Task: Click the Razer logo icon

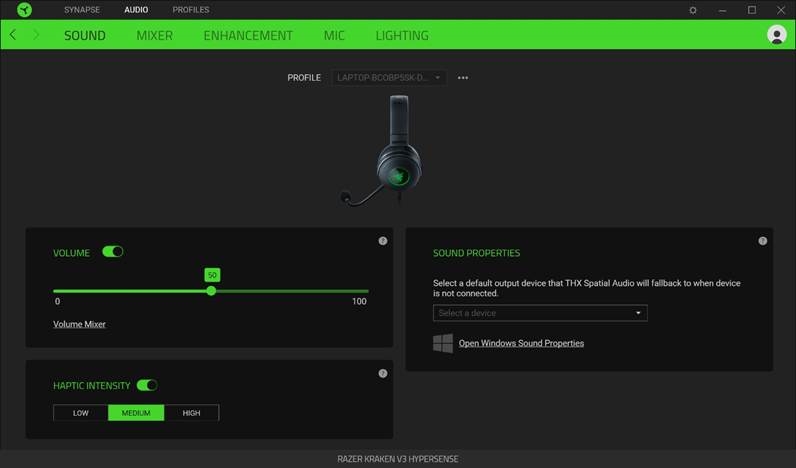Action: 24,10
